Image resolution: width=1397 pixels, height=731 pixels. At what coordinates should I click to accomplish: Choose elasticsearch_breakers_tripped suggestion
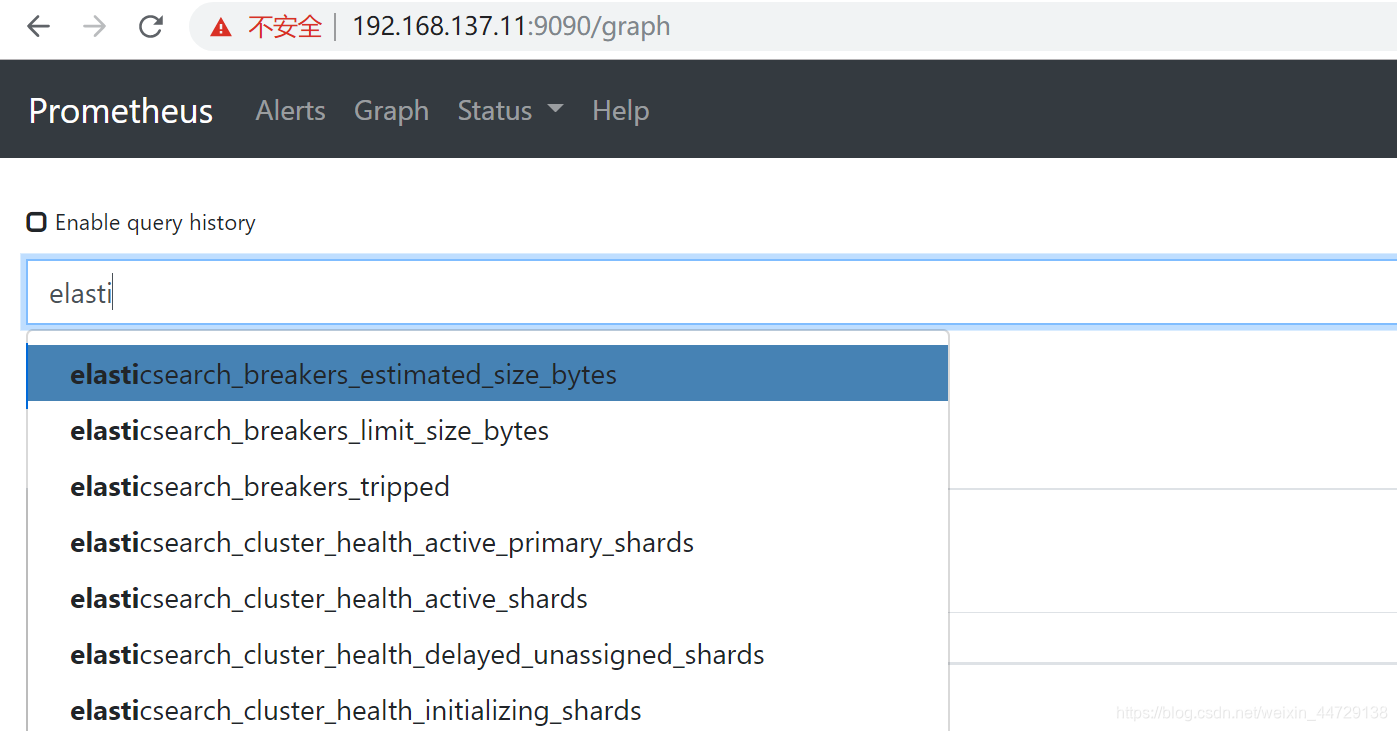point(487,486)
